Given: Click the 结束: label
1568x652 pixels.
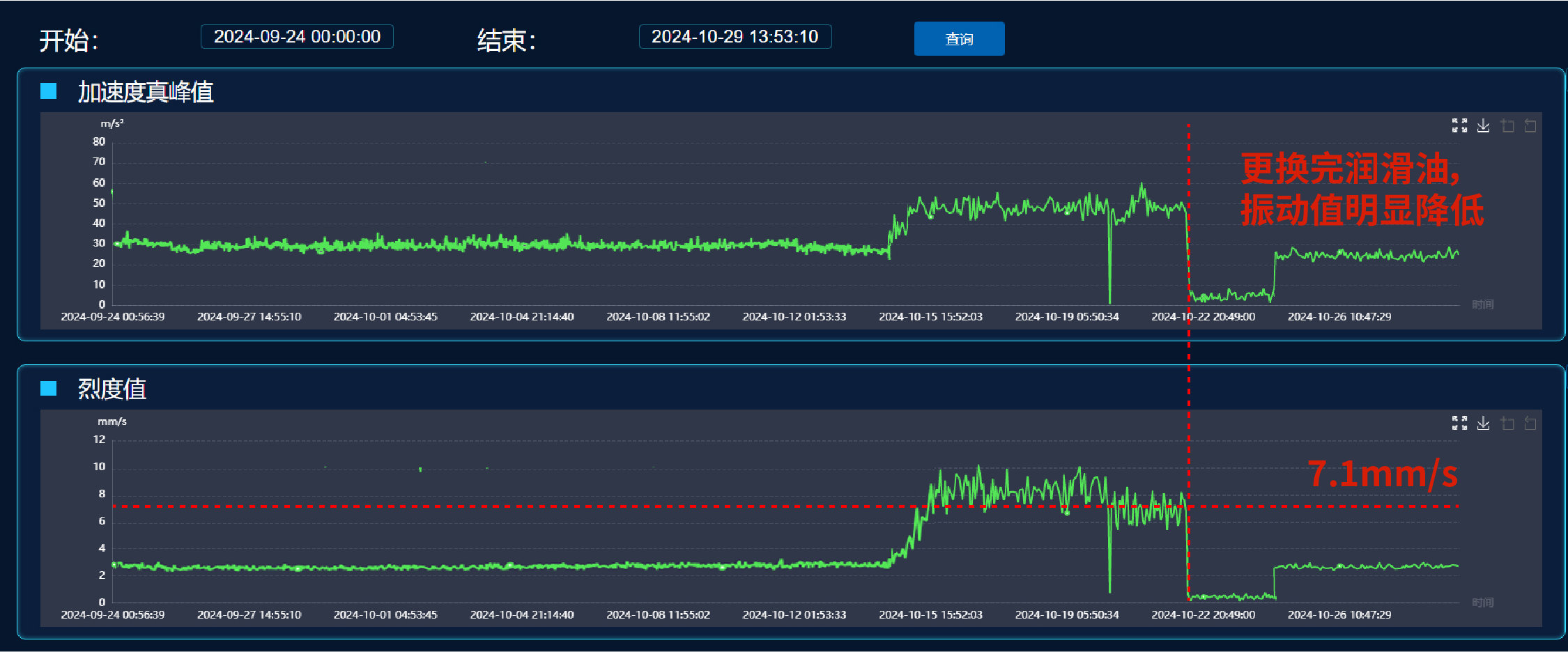Looking at the screenshot, I should click(x=506, y=40).
